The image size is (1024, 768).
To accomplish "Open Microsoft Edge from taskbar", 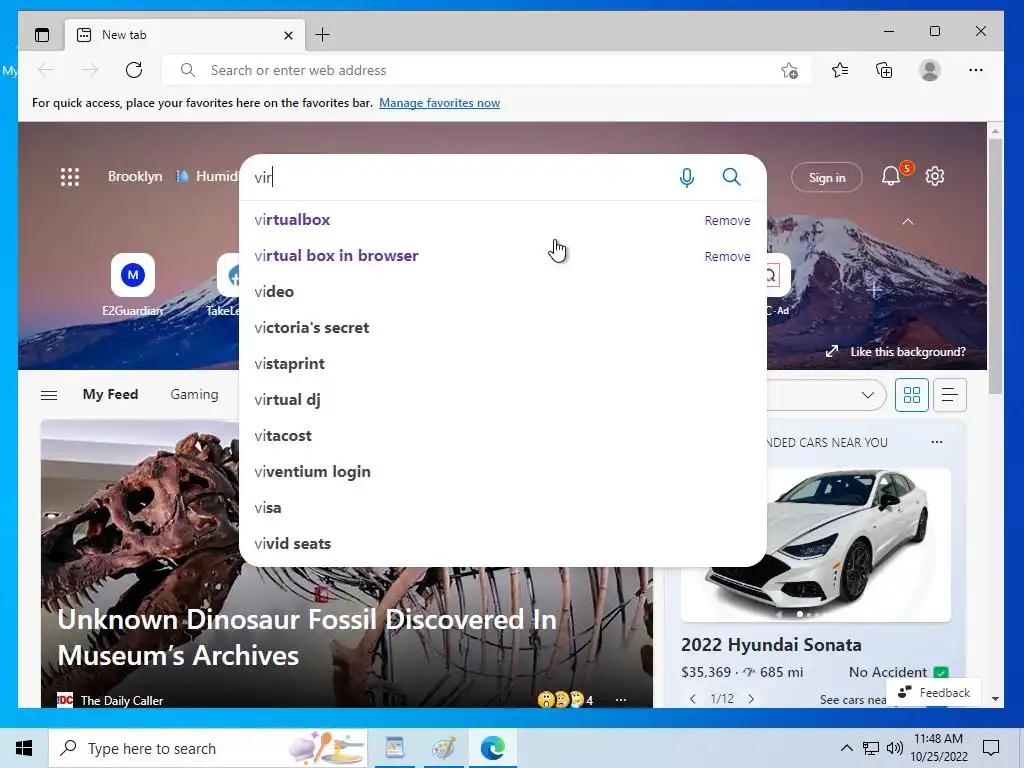I will pyautogui.click(x=492, y=748).
